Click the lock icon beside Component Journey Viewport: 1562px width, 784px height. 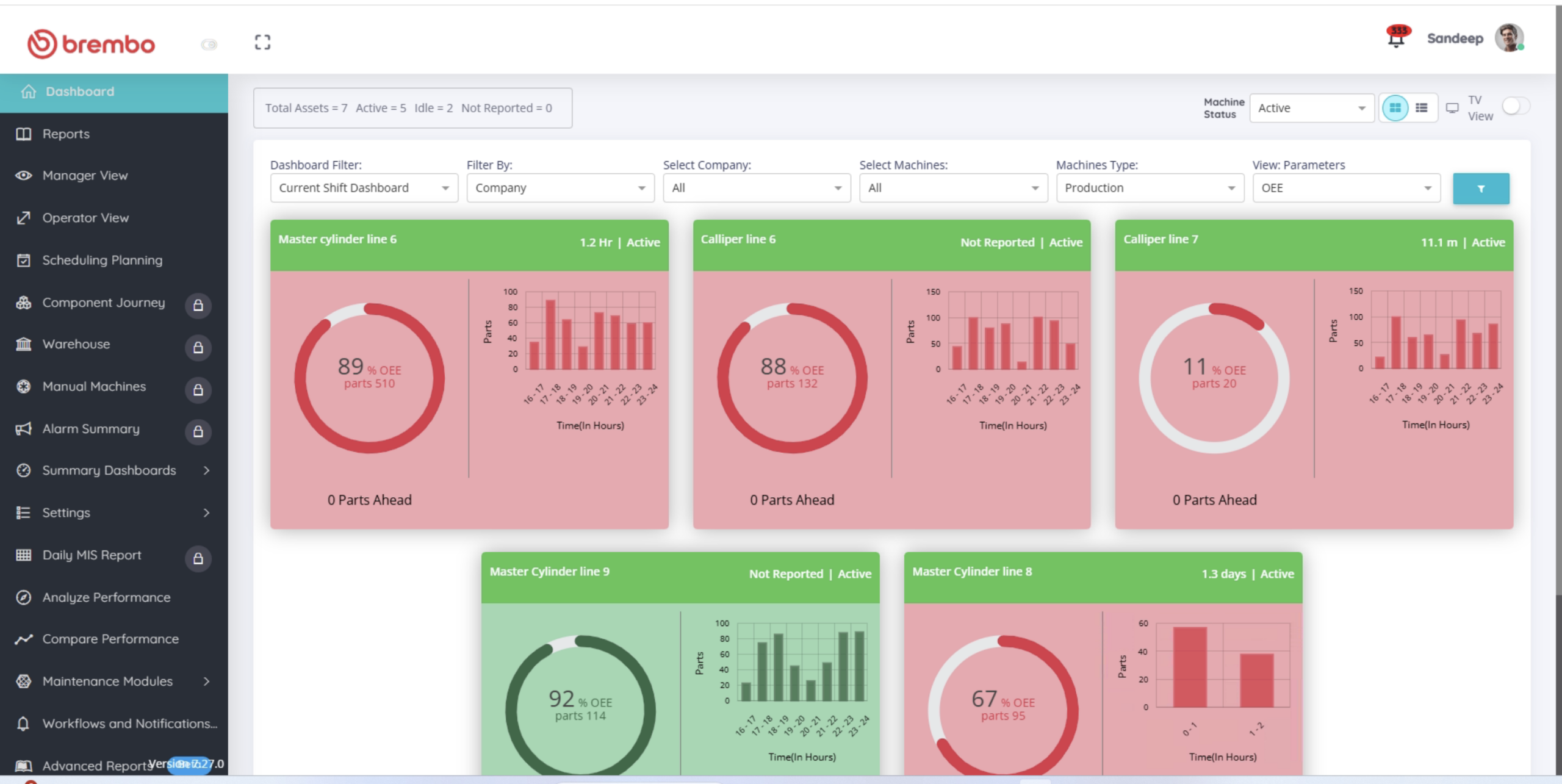[x=198, y=305]
